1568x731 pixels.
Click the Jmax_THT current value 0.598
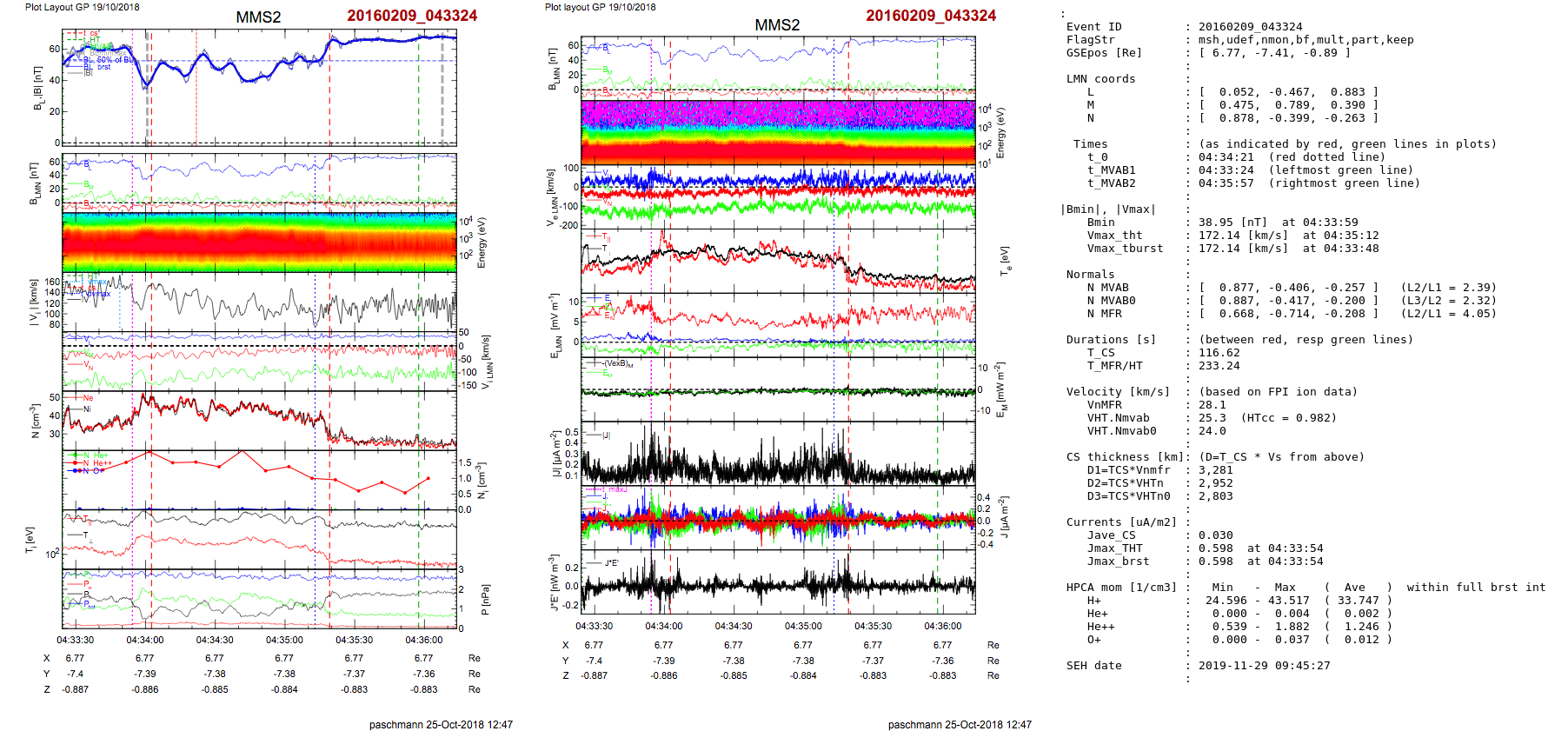coord(1215,548)
